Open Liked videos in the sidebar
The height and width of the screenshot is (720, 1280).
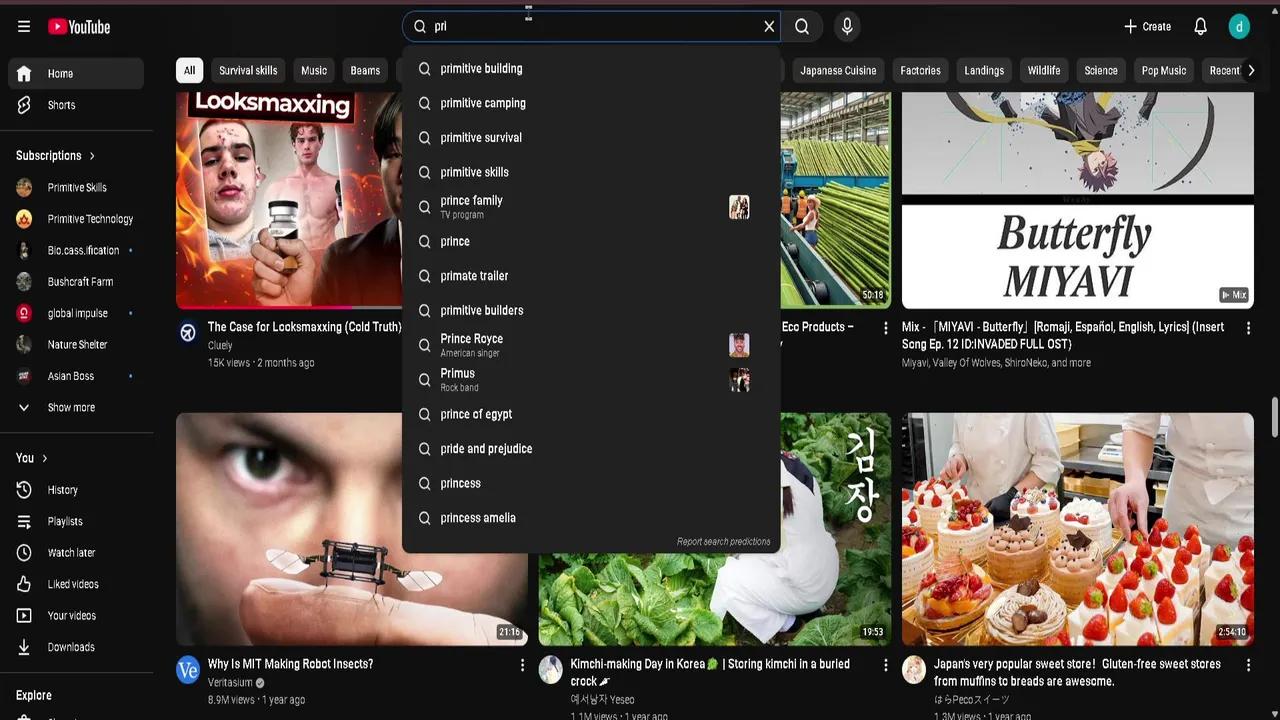[x=76, y=584]
